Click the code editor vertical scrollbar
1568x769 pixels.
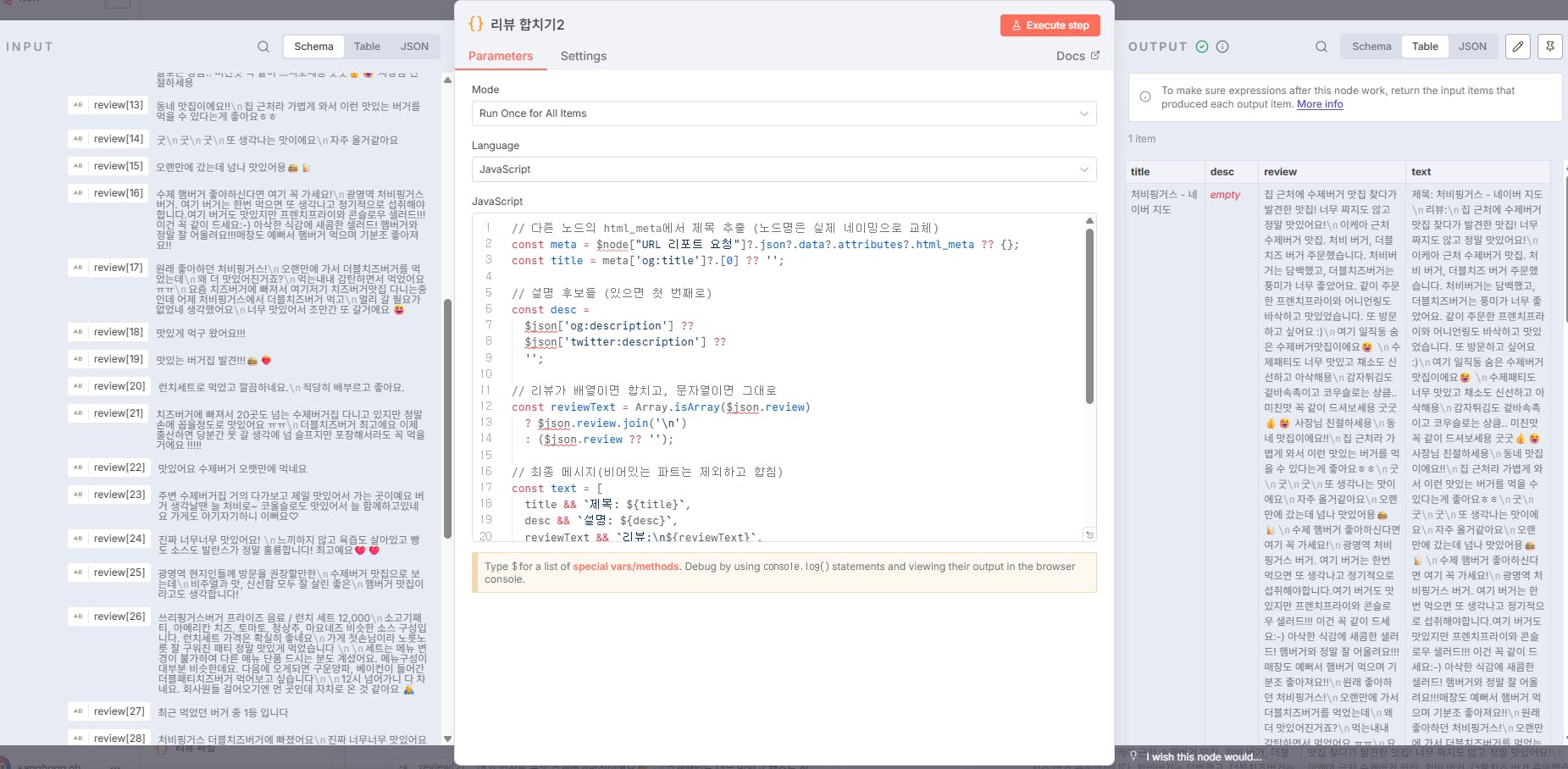click(x=1089, y=315)
